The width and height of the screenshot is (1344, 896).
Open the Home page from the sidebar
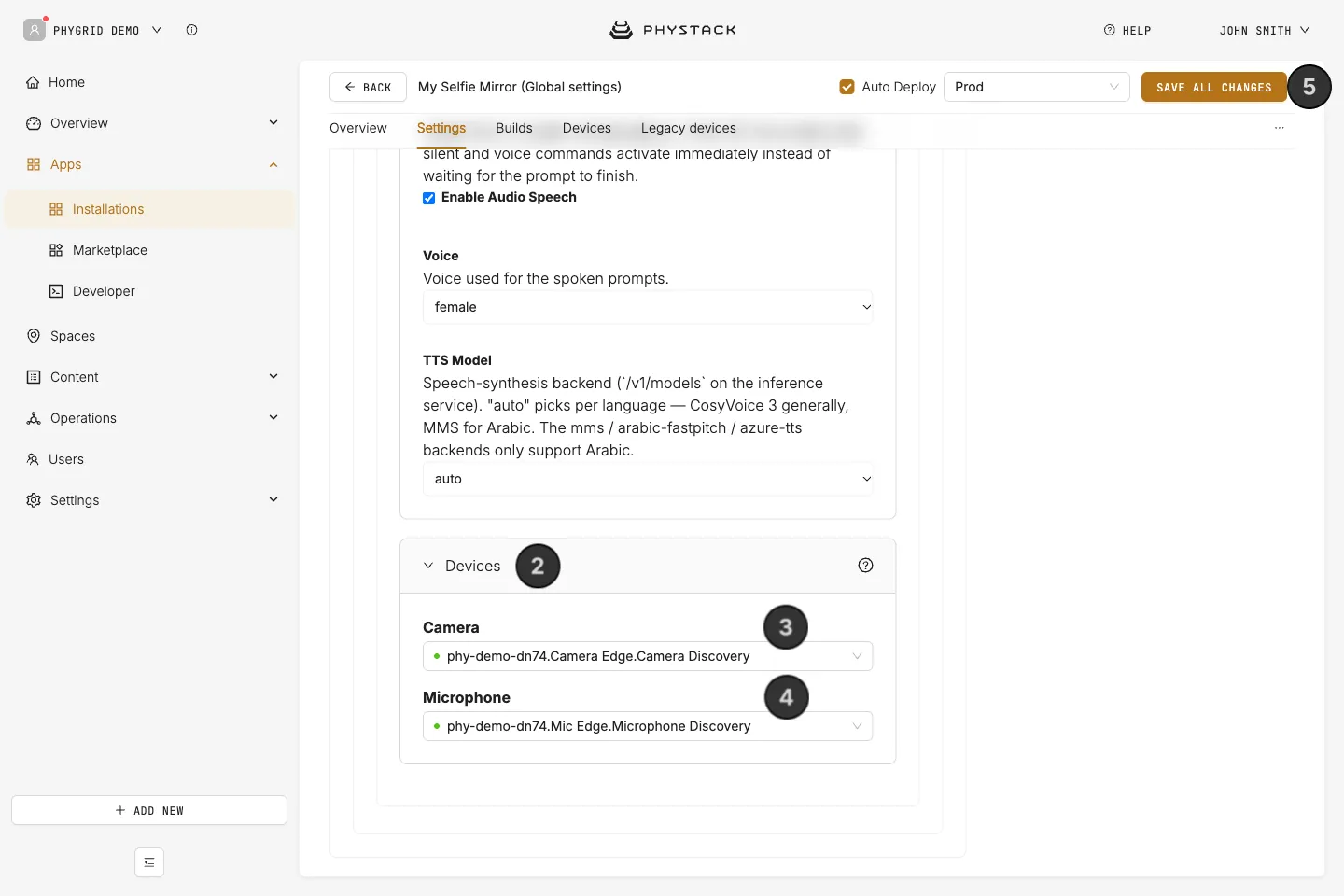tap(67, 82)
